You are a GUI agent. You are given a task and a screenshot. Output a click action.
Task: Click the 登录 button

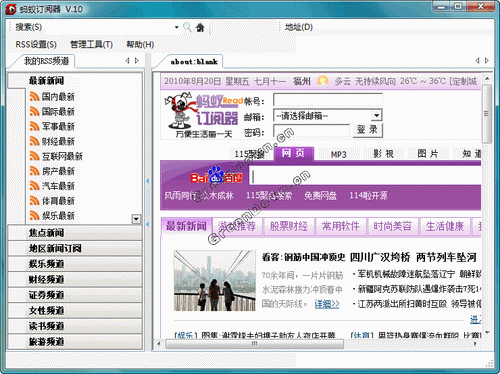point(368,130)
